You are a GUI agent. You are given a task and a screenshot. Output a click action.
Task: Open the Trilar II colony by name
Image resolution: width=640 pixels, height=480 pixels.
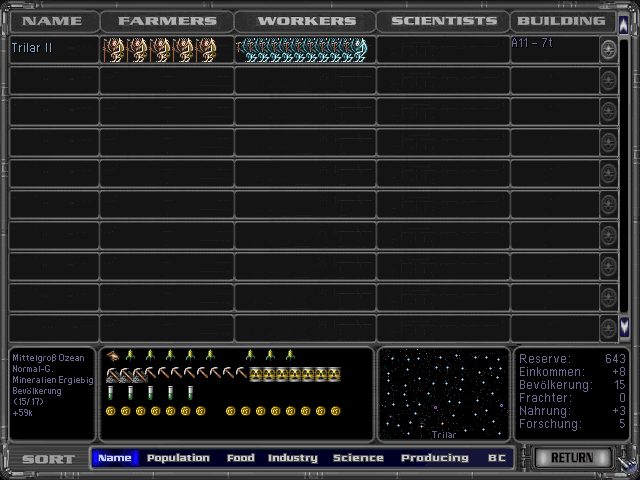(x=32, y=48)
